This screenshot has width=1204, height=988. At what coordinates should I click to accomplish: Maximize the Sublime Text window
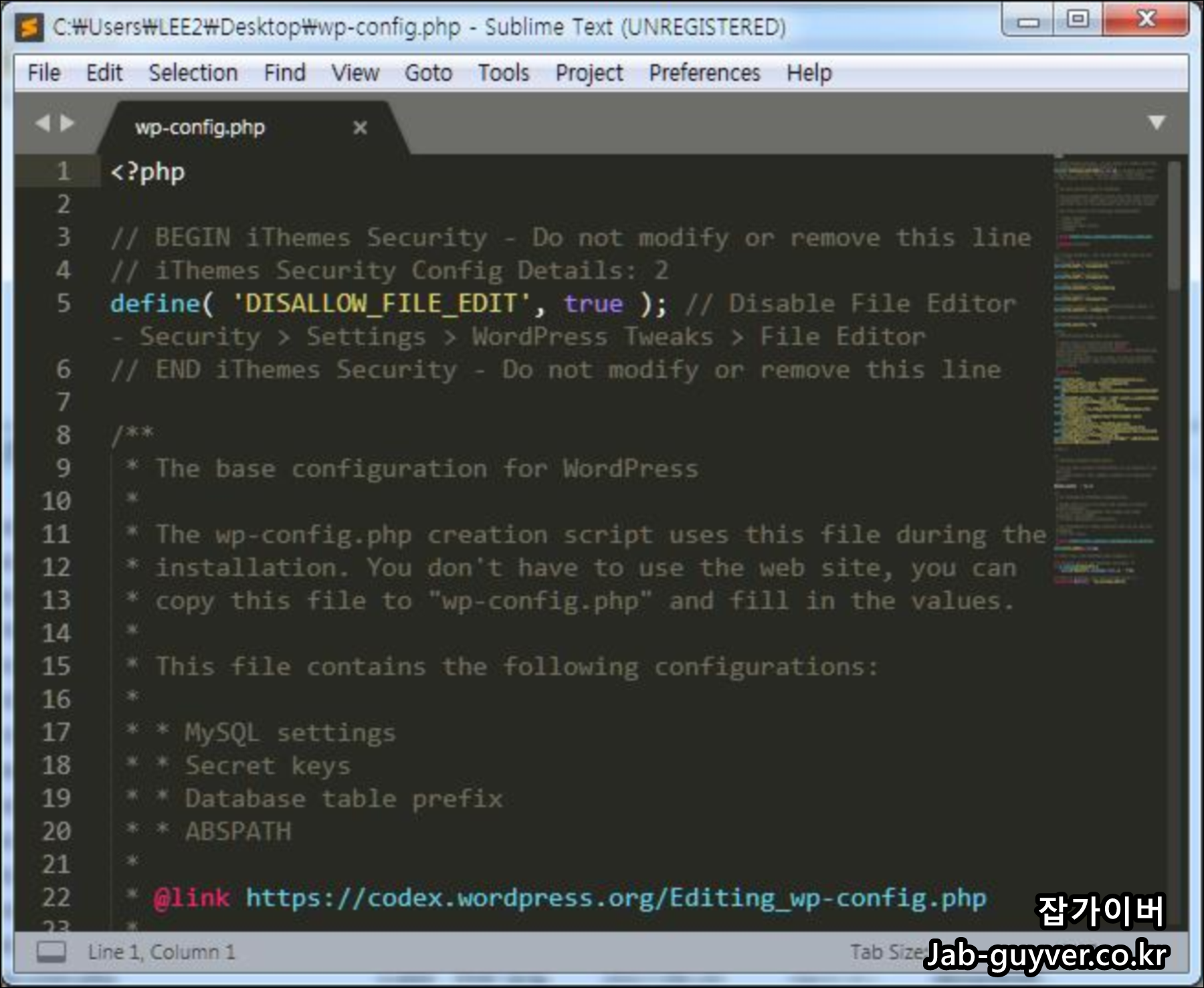[x=1078, y=19]
